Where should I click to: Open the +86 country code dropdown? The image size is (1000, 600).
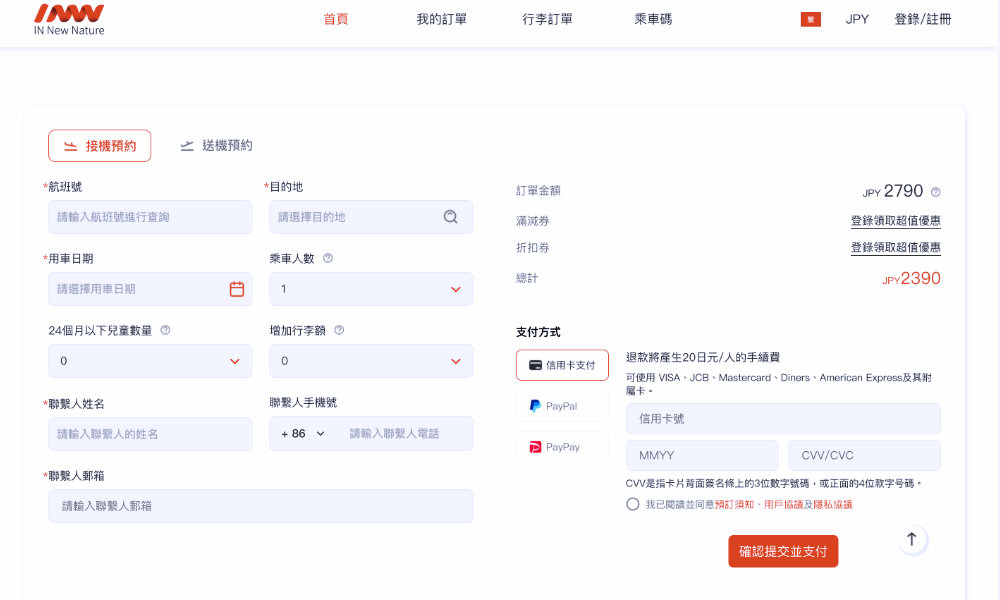(x=303, y=434)
